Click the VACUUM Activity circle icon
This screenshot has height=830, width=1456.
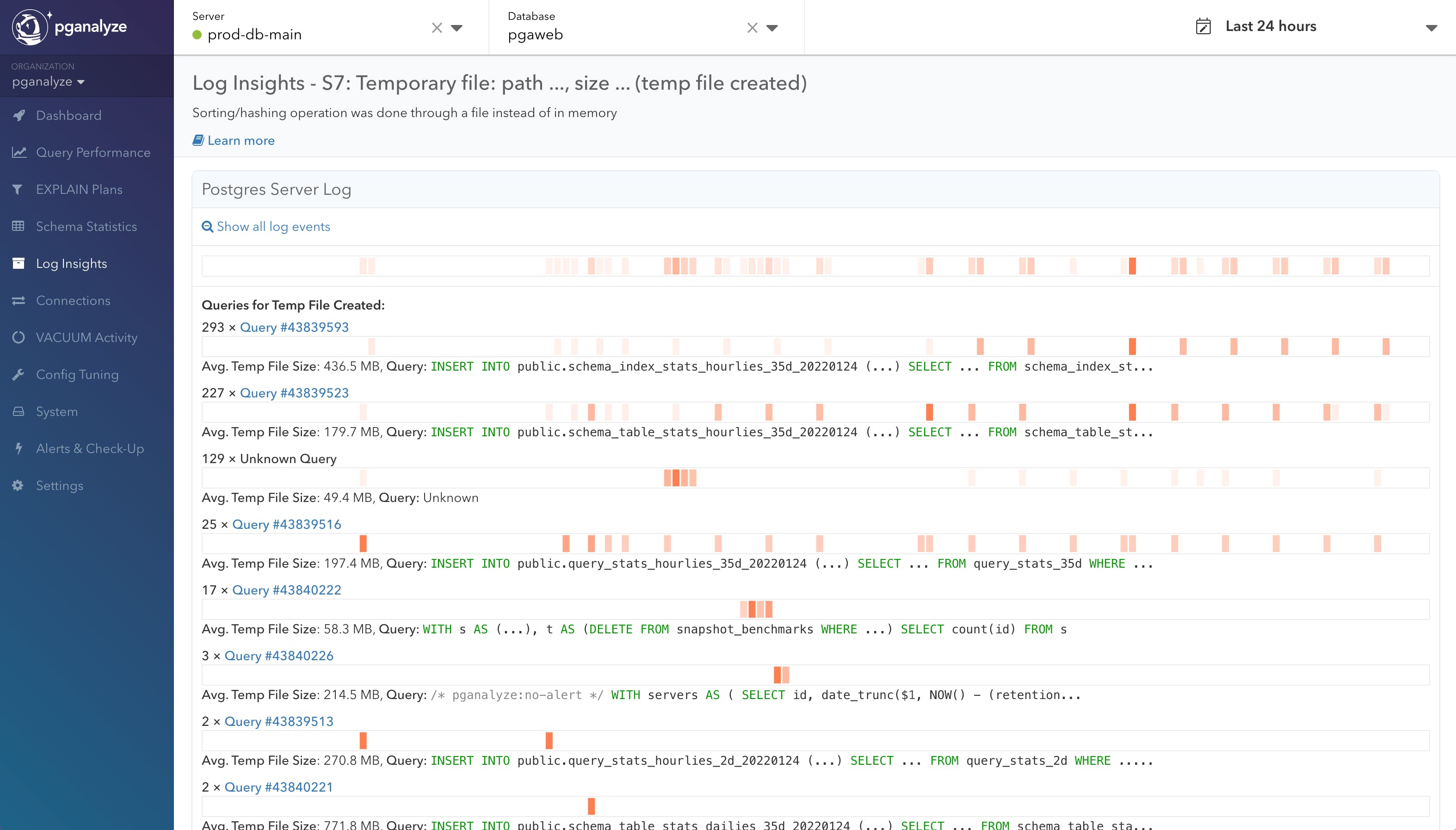click(x=18, y=337)
